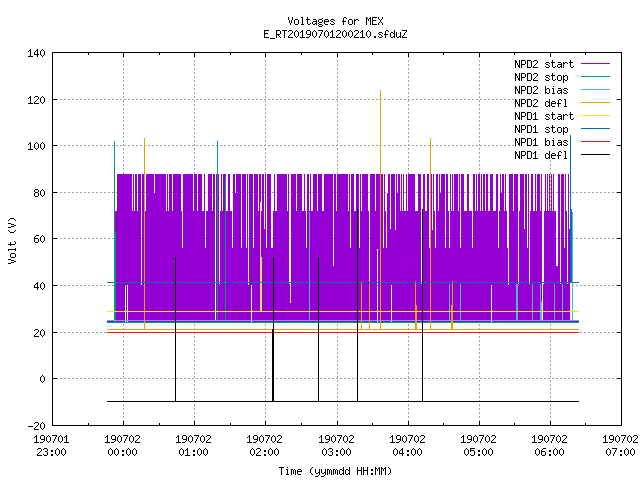Screen dimensions: 640x480
Task: Click the black NPD1 defl legend line
Action: click(595, 155)
